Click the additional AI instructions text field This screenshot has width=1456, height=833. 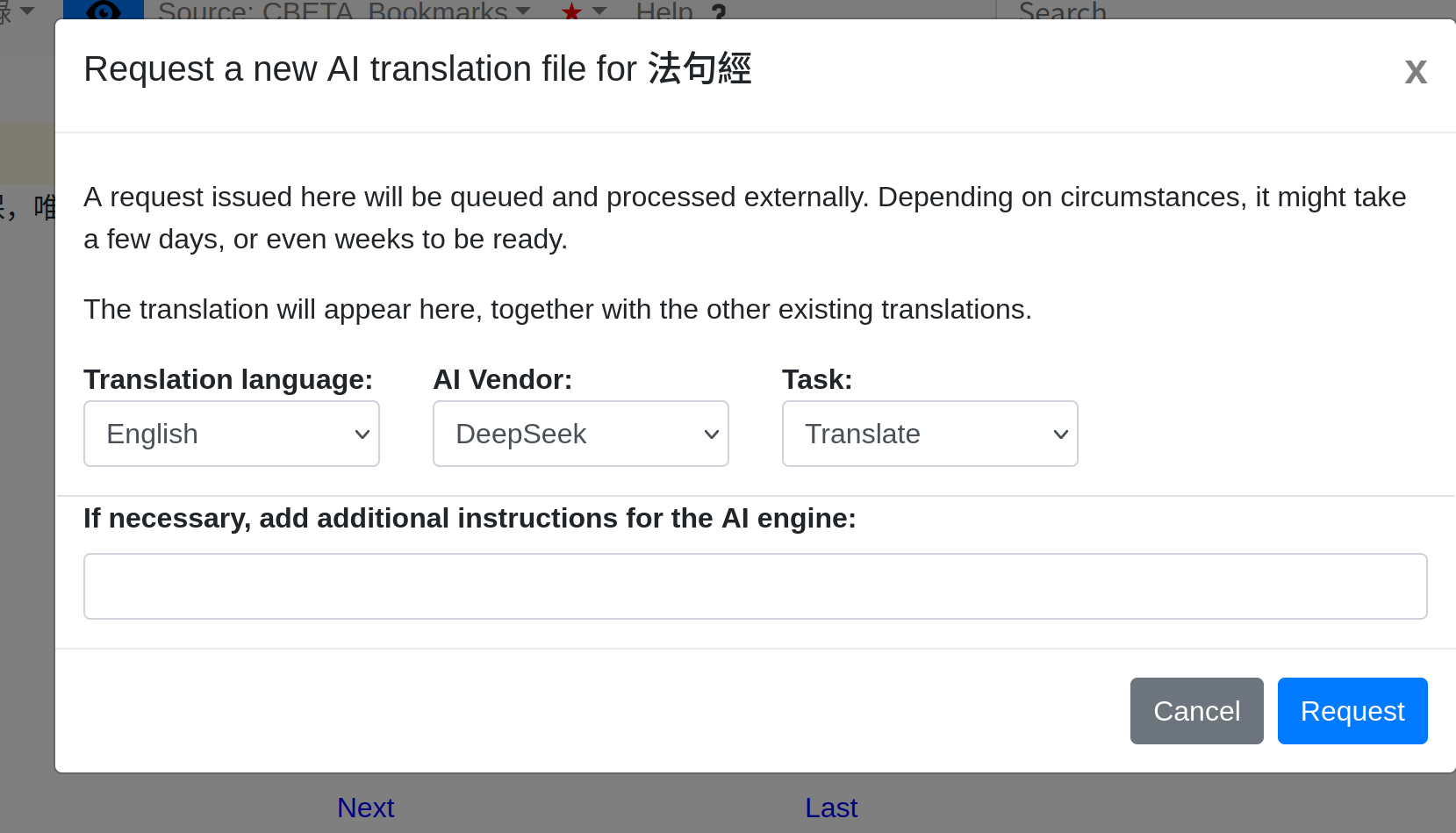(755, 586)
